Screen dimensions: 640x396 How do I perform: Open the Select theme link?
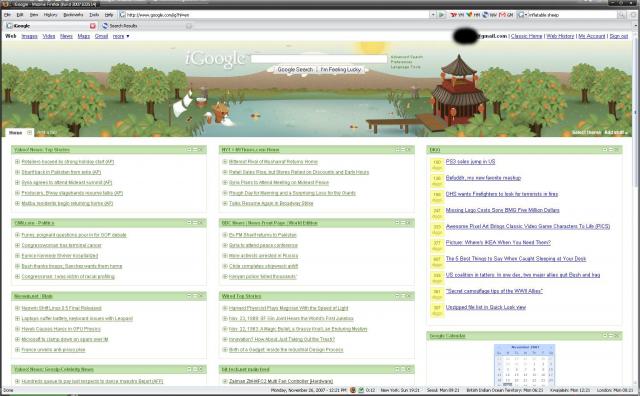[x=587, y=133]
